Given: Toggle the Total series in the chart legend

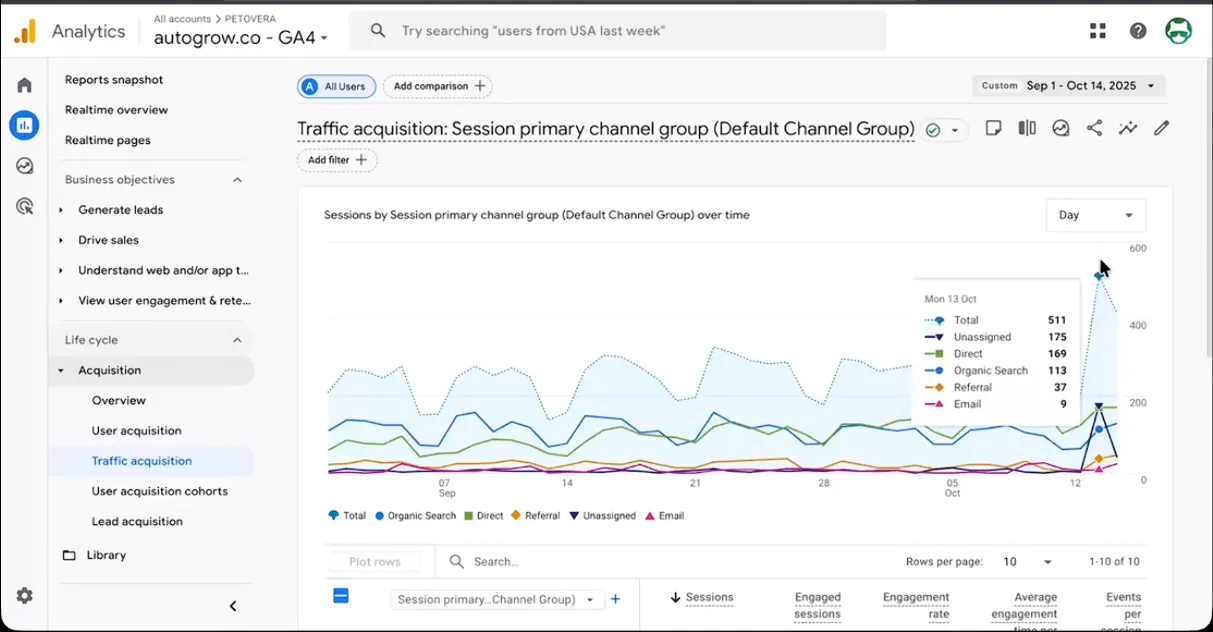Looking at the screenshot, I should click(349, 516).
